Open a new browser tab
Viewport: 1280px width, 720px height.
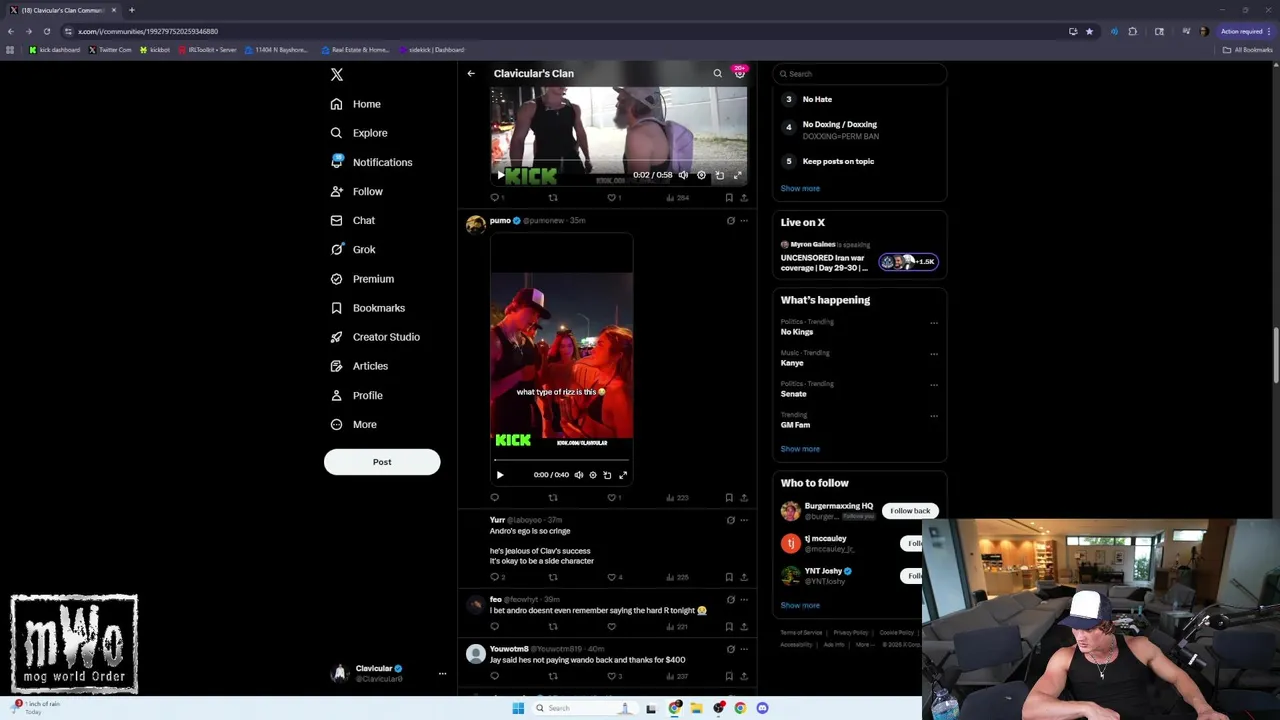click(x=131, y=10)
